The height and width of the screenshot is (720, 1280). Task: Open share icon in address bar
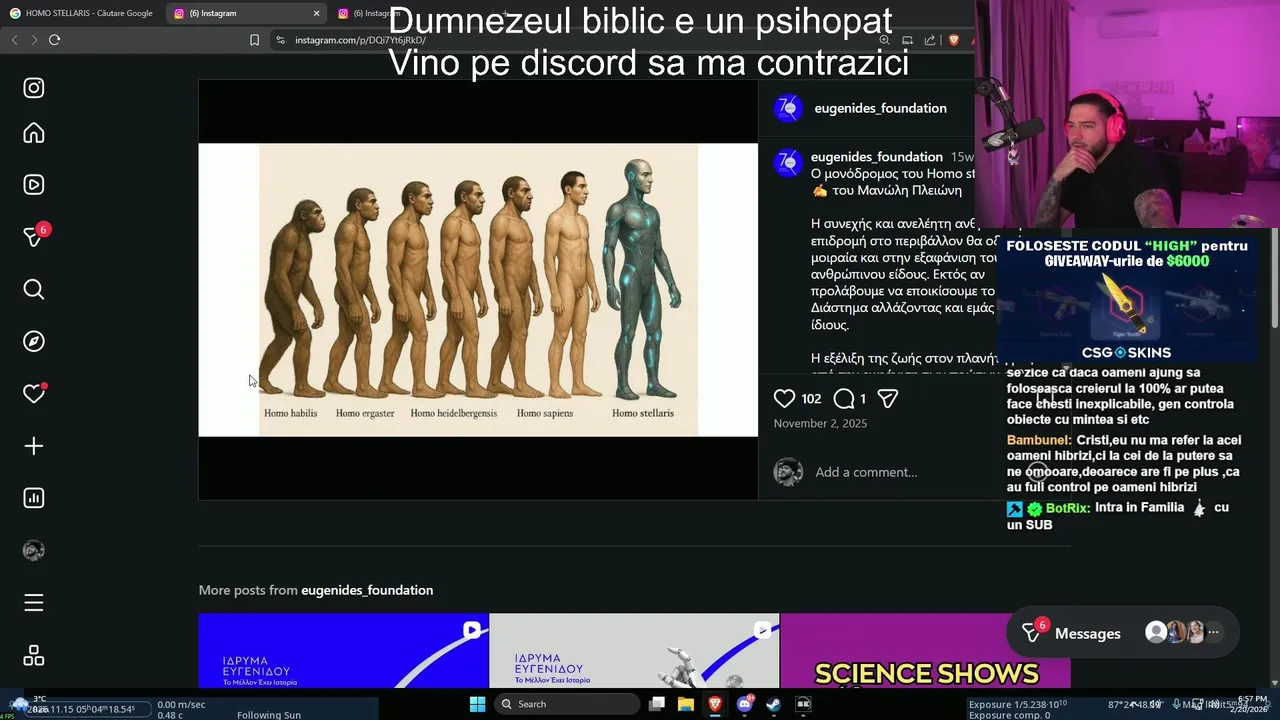tap(930, 40)
